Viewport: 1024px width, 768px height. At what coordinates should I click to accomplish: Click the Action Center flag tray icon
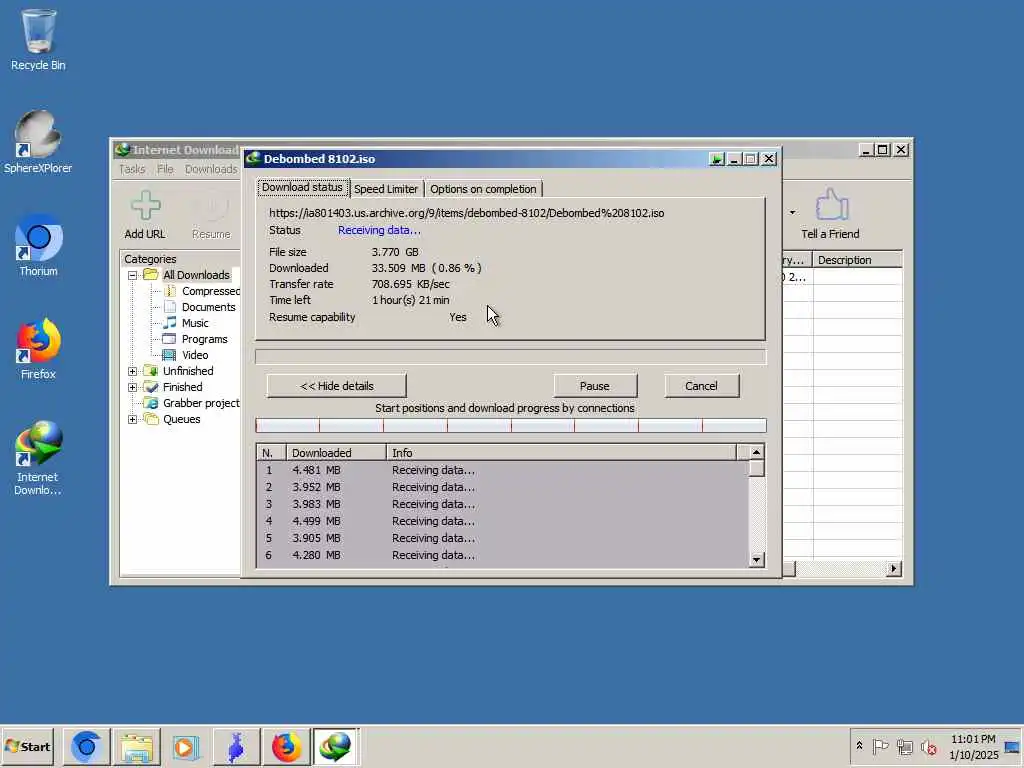click(x=880, y=746)
